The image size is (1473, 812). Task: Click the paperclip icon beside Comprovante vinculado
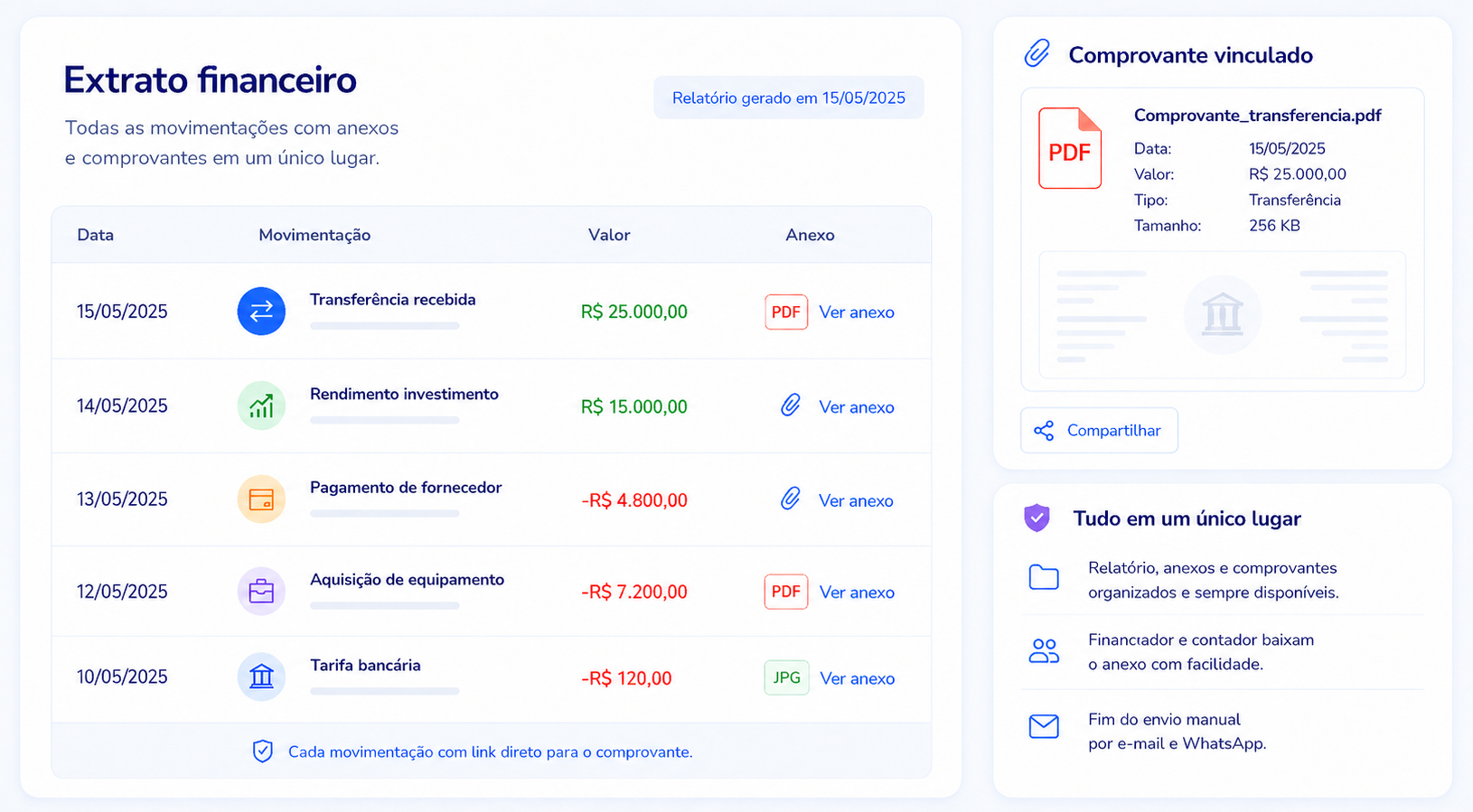pos(1037,53)
